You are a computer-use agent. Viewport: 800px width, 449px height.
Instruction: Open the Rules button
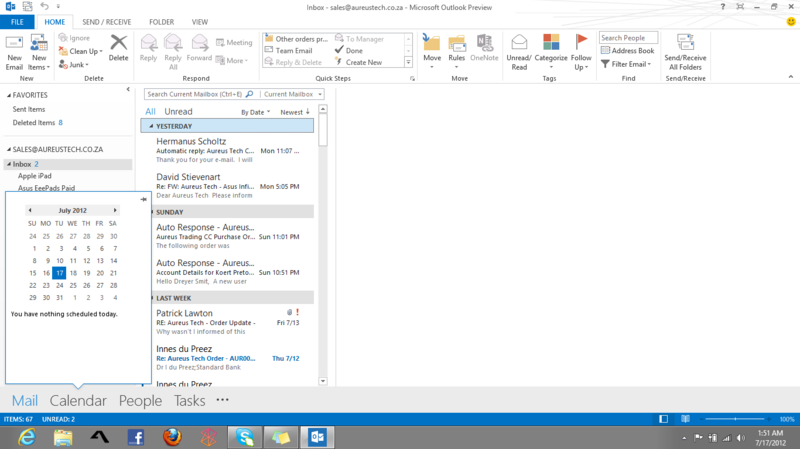pos(457,52)
